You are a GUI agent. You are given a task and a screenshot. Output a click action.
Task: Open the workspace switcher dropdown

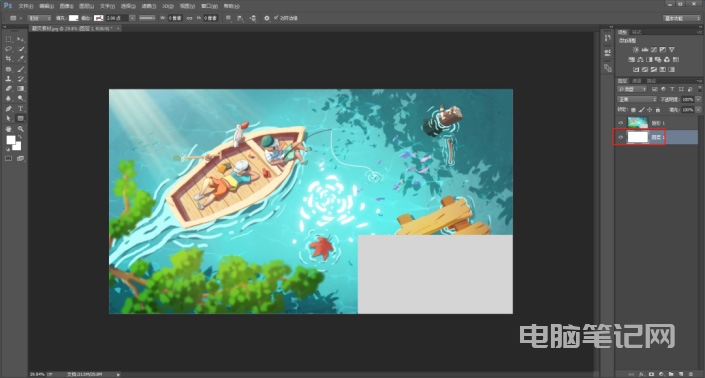pyautogui.click(x=682, y=18)
